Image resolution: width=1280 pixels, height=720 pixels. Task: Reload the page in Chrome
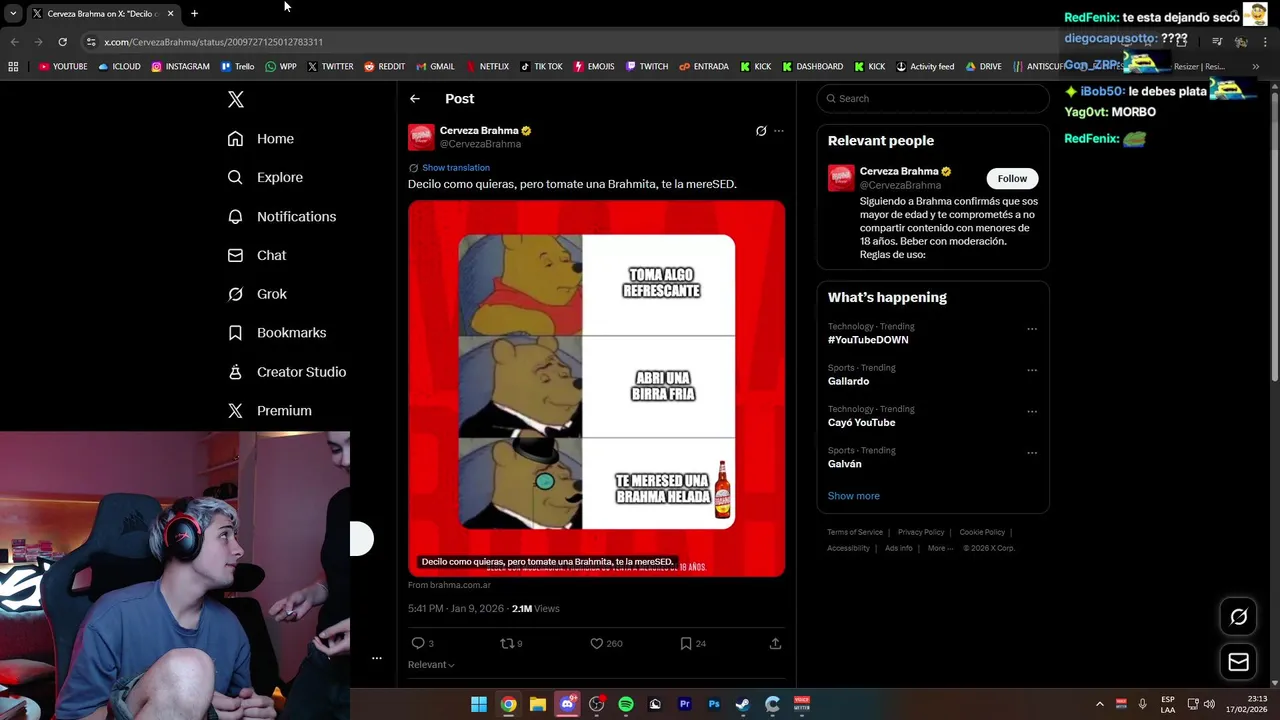coord(62,42)
